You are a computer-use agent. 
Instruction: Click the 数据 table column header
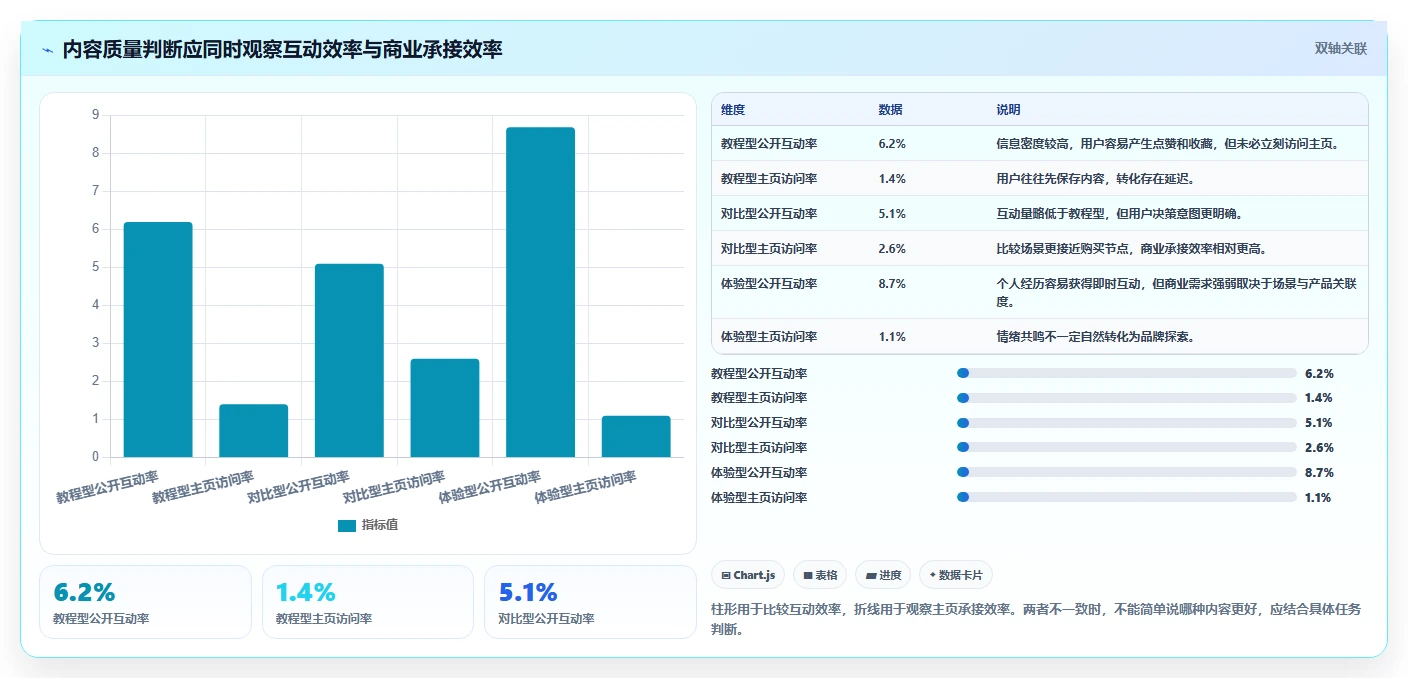pyautogui.click(x=891, y=110)
